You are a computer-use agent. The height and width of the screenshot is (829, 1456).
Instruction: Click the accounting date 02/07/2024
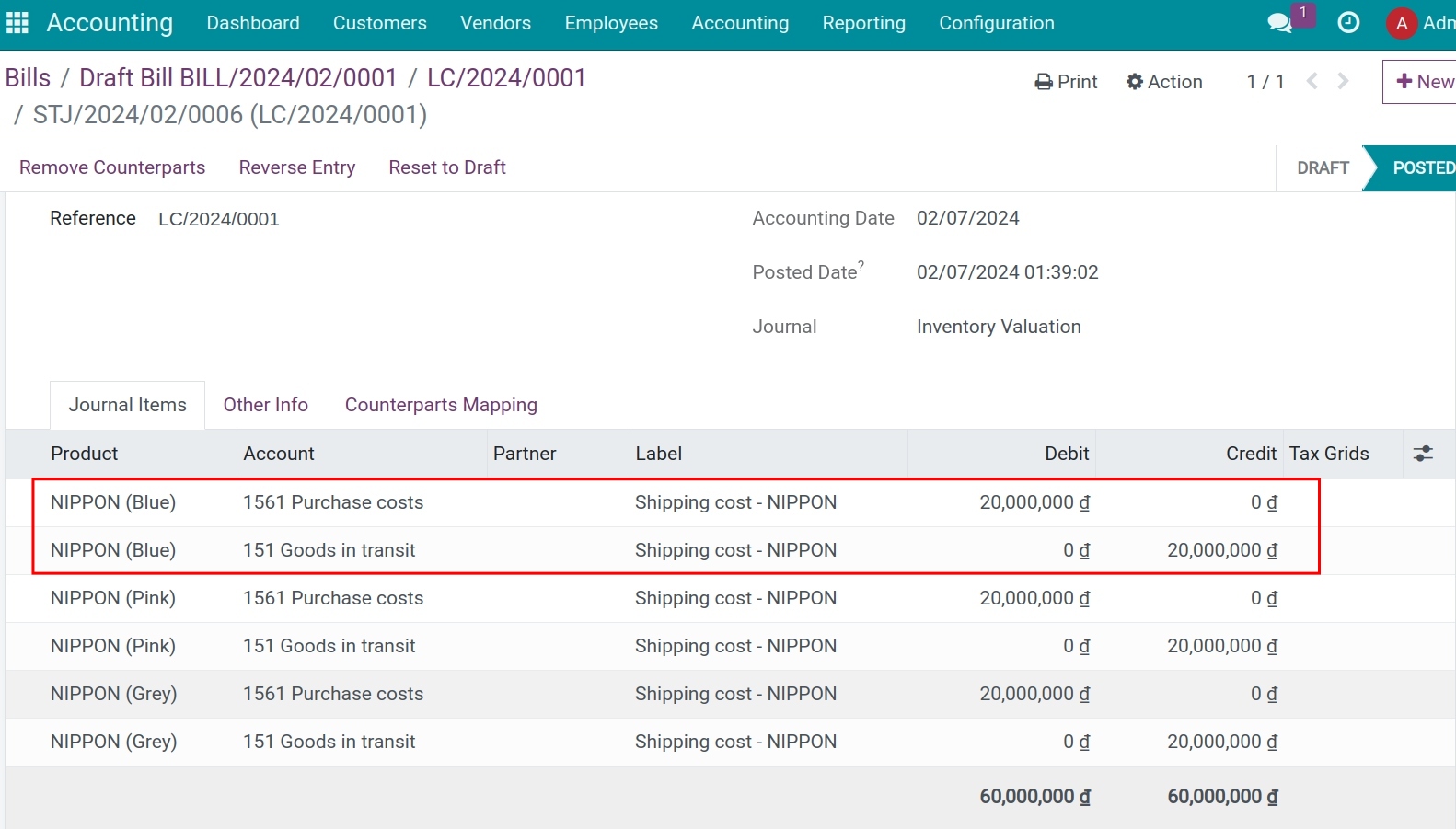point(968,218)
